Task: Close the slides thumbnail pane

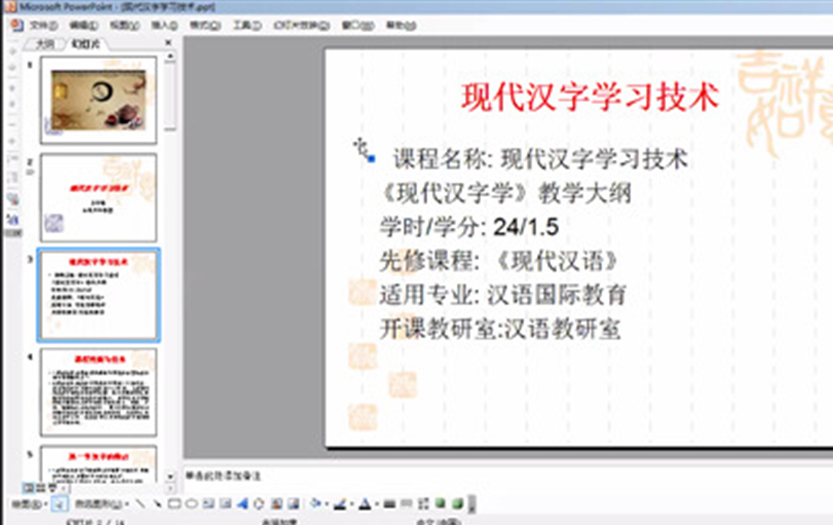Action: (168, 43)
